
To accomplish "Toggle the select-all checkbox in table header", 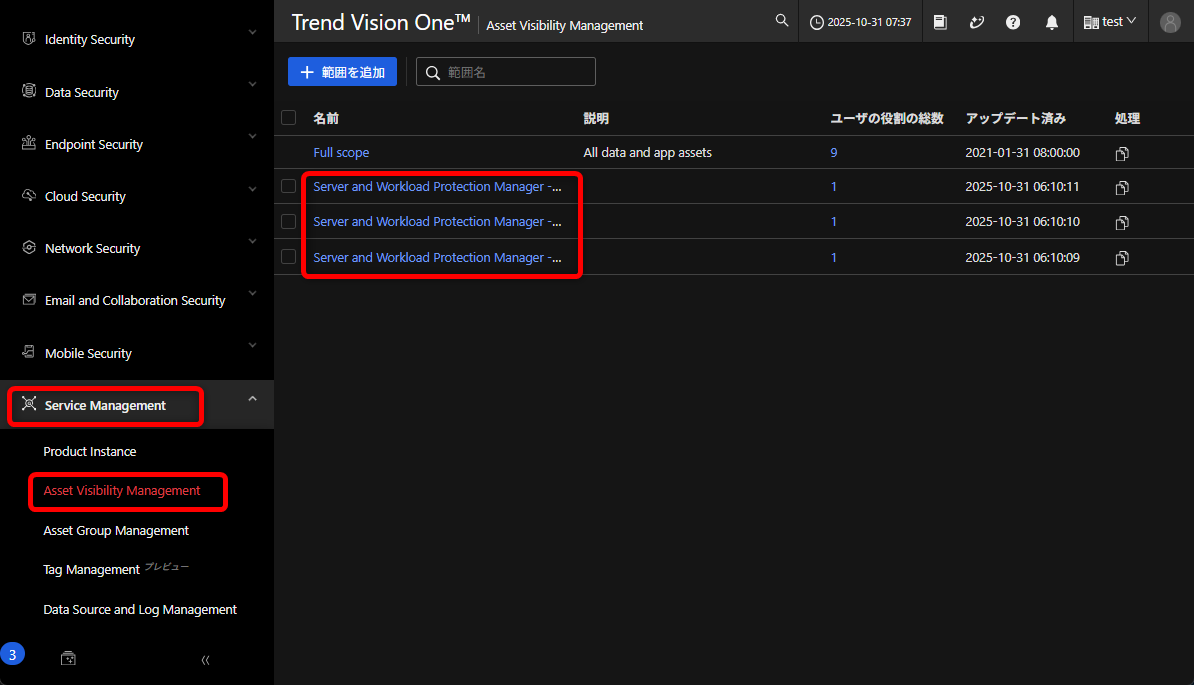I will (289, 117).
